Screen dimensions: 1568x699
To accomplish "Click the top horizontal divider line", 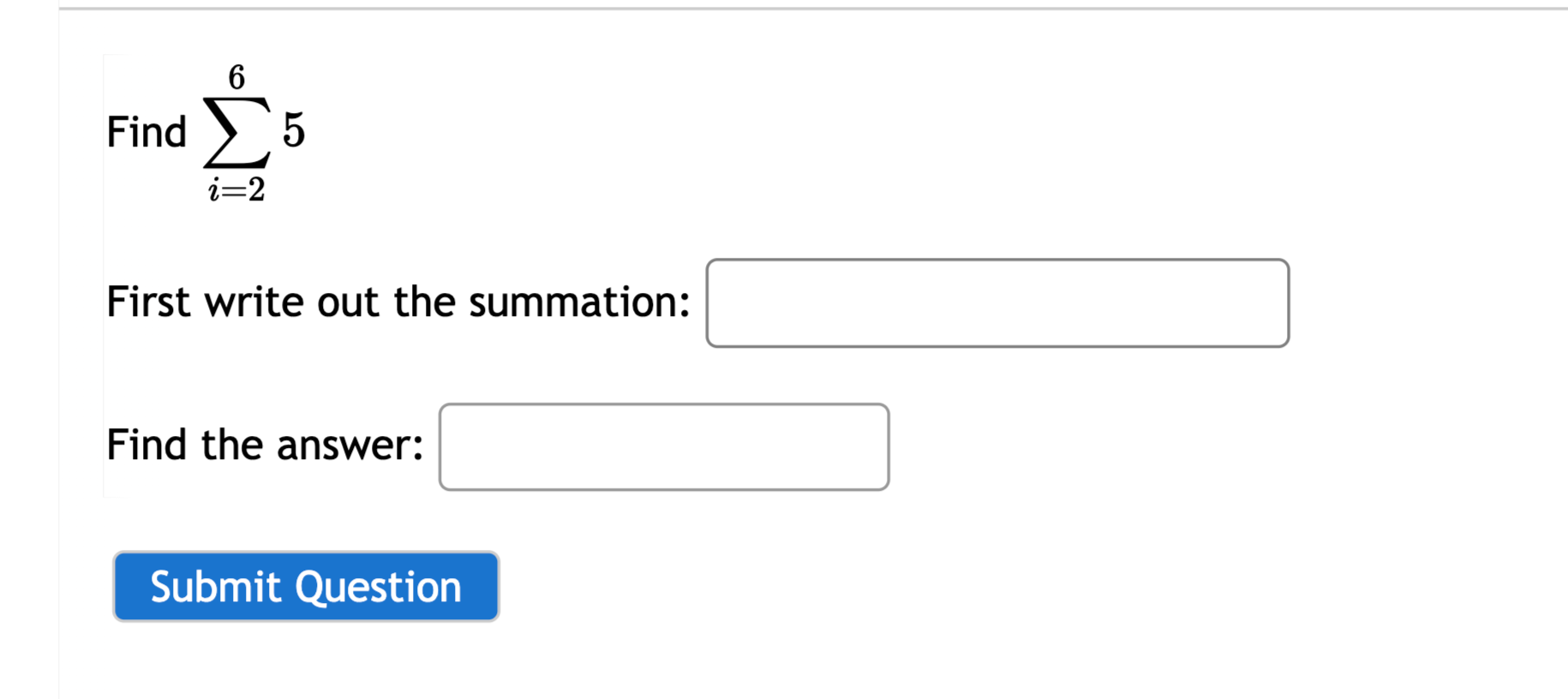I will click(771, 9).
